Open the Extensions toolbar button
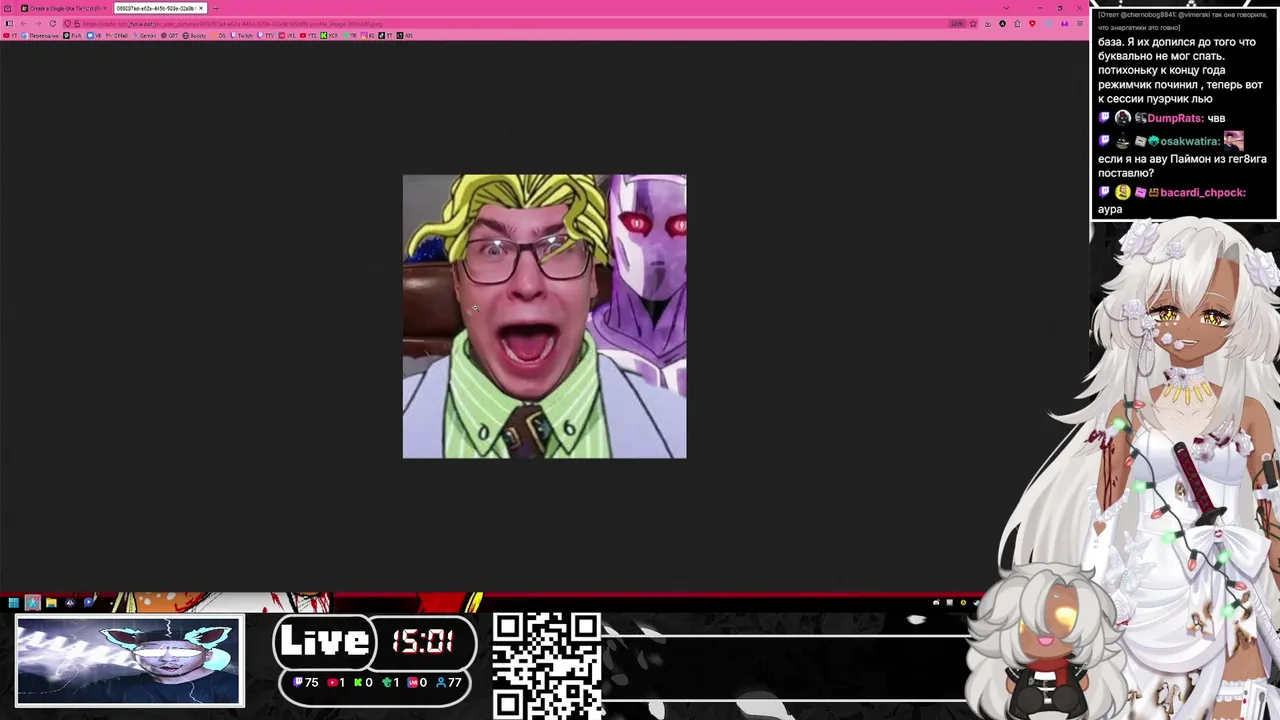Screen dimensions: 1280x720 pyautogui.click(x=1017, y=24)
